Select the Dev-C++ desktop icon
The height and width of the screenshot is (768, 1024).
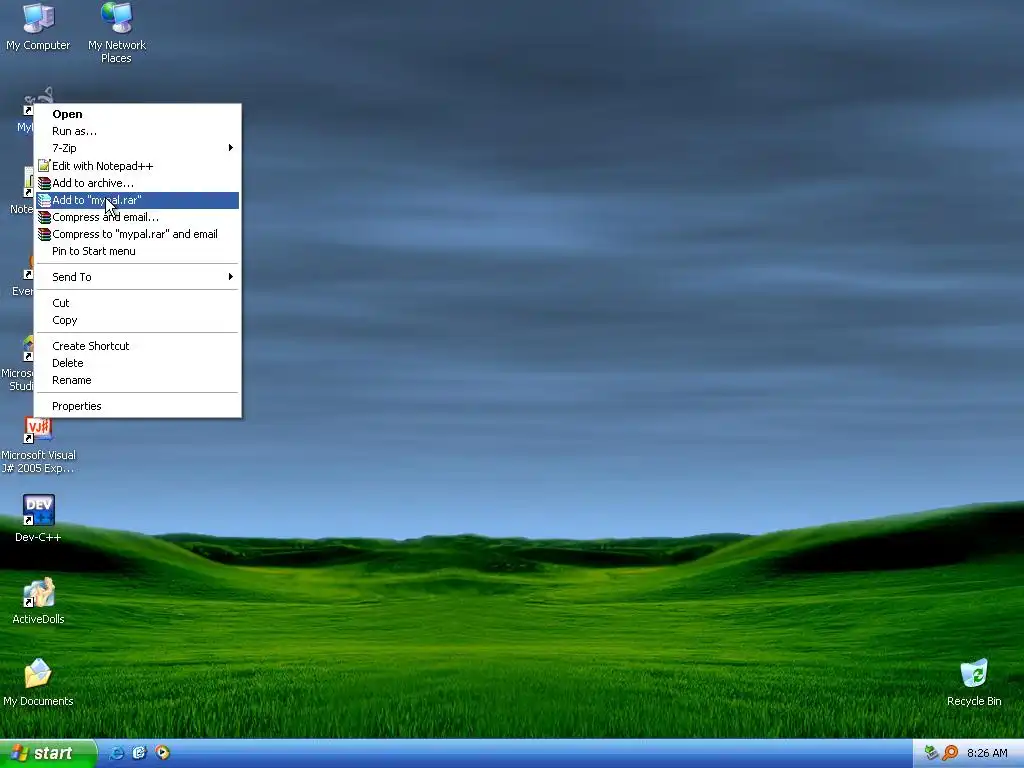[x=38, y=519]
